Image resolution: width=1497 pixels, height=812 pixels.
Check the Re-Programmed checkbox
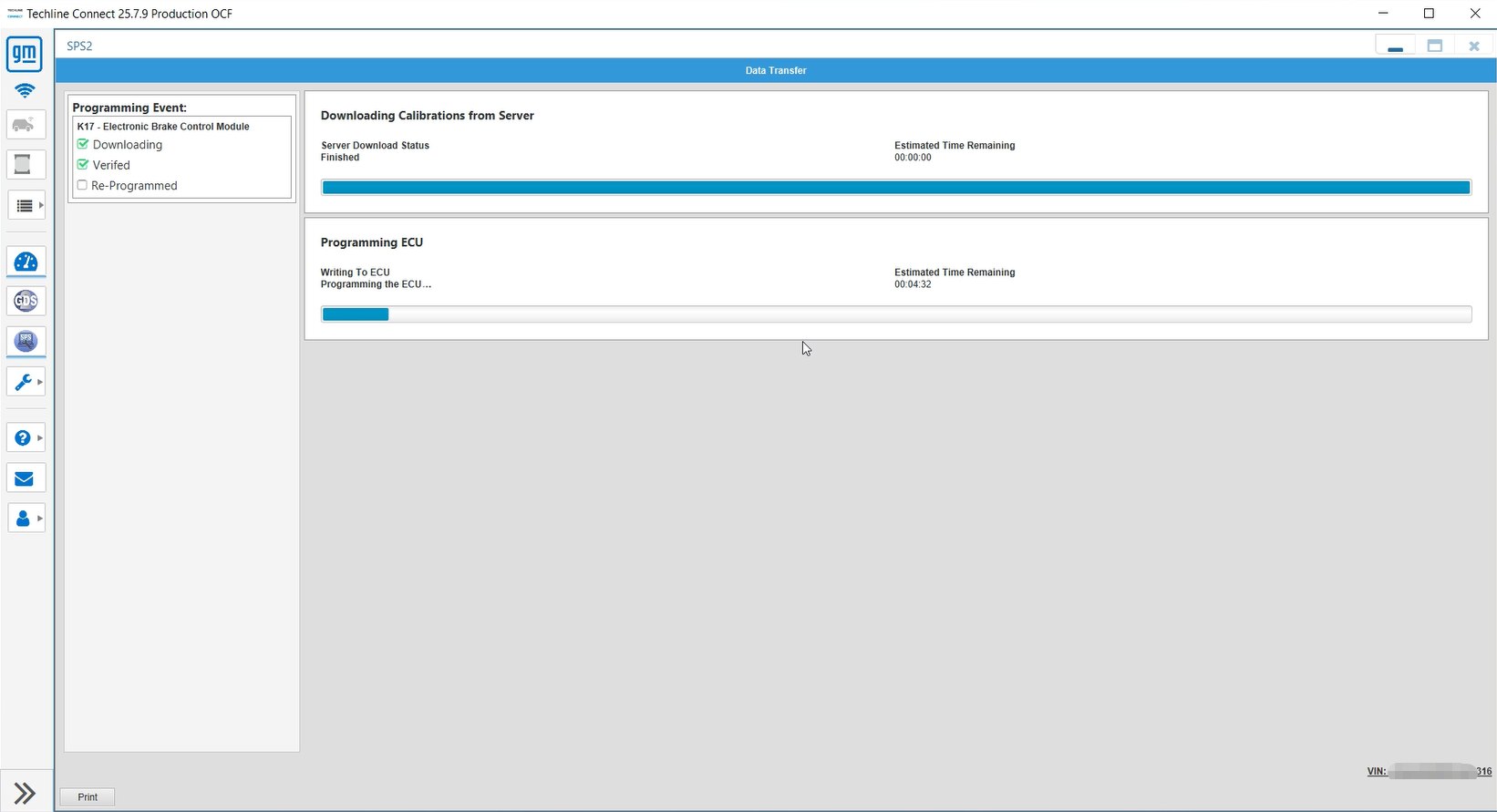pyautogui.click(x=83, y=185)
